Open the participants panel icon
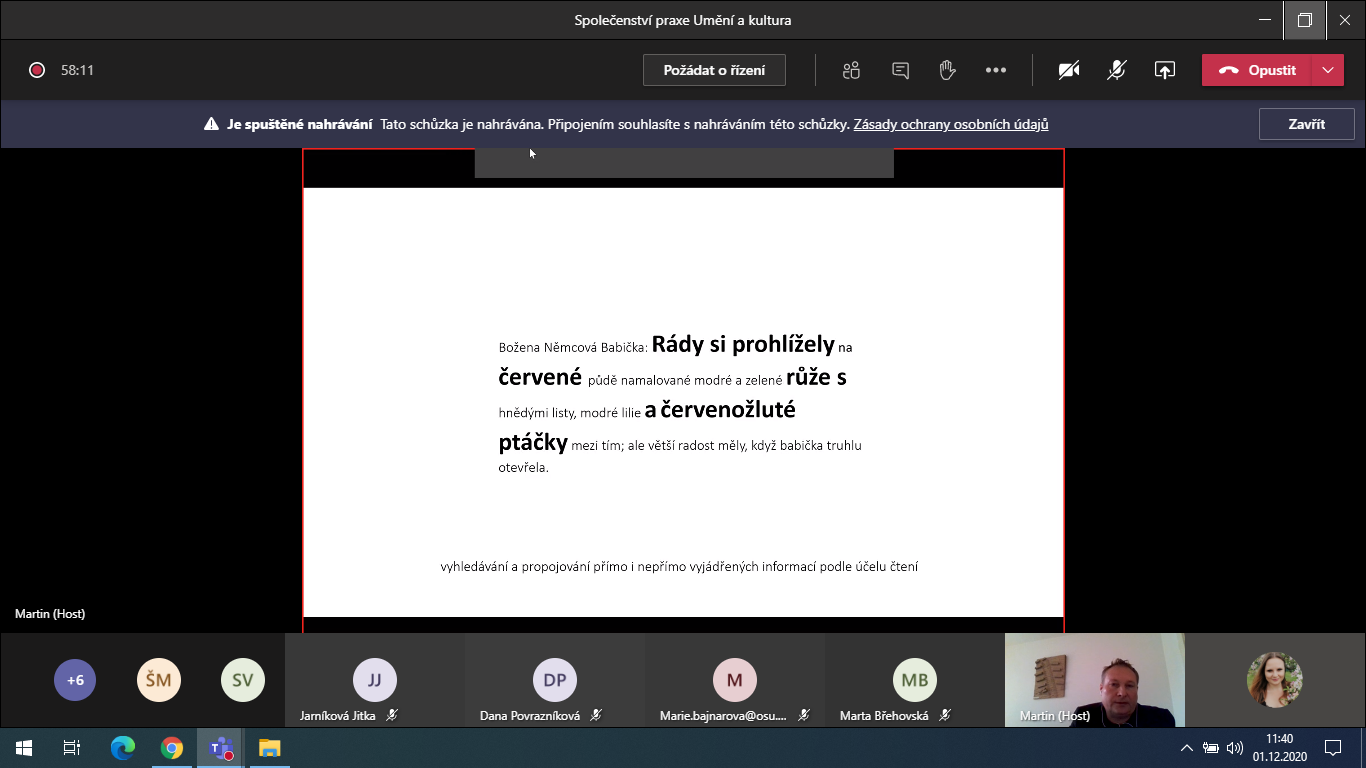 click(x=851, y=70)
